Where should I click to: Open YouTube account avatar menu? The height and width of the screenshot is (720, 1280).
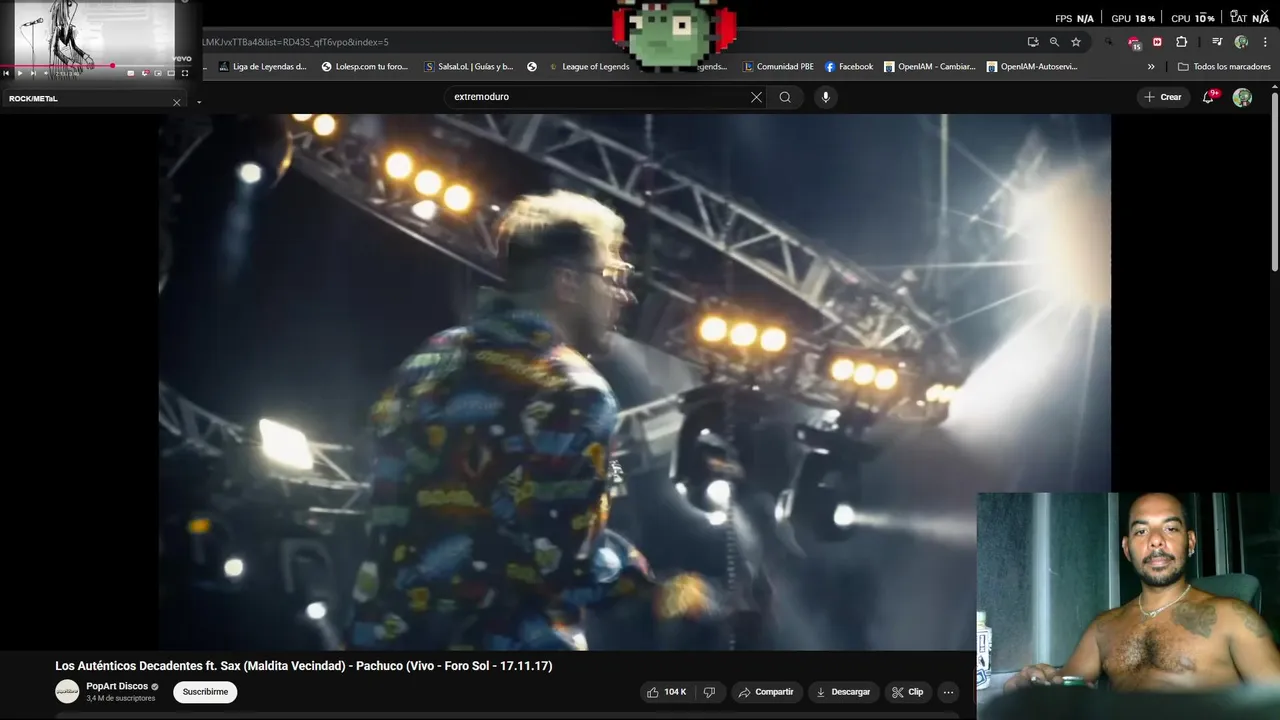(1242, 97)
